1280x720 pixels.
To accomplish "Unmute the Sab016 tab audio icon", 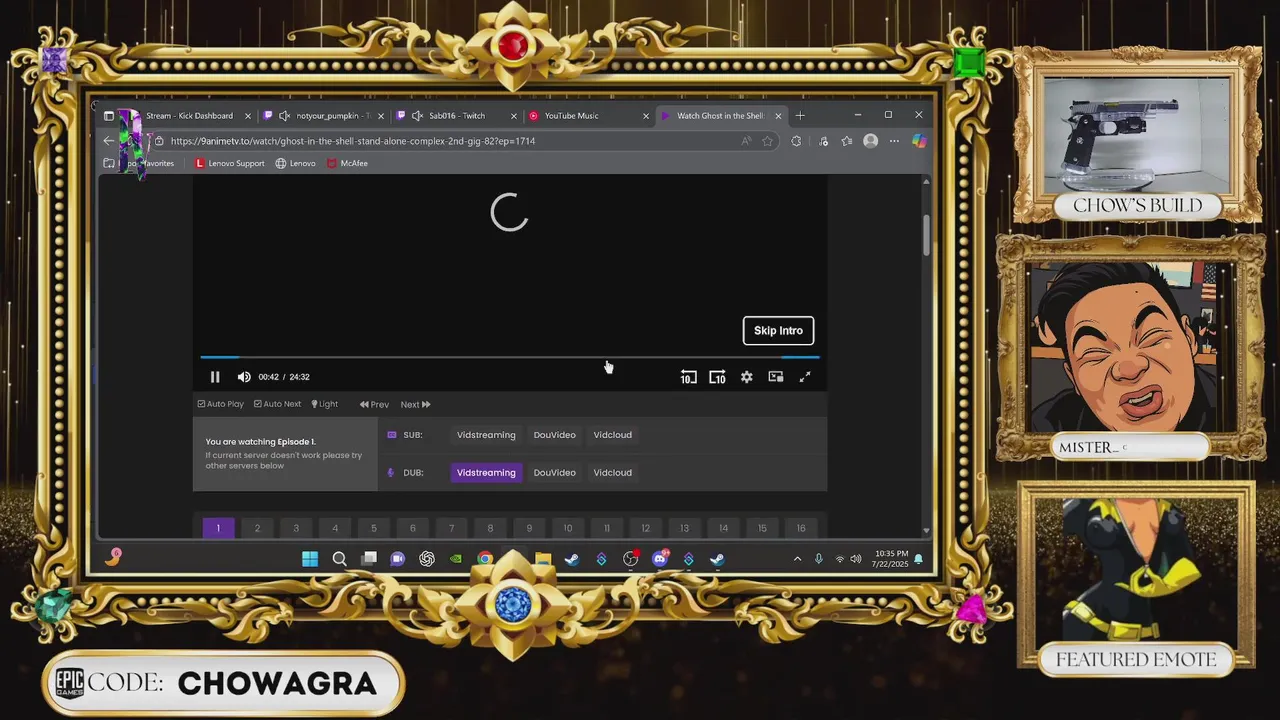I will [x=417, y=116].
